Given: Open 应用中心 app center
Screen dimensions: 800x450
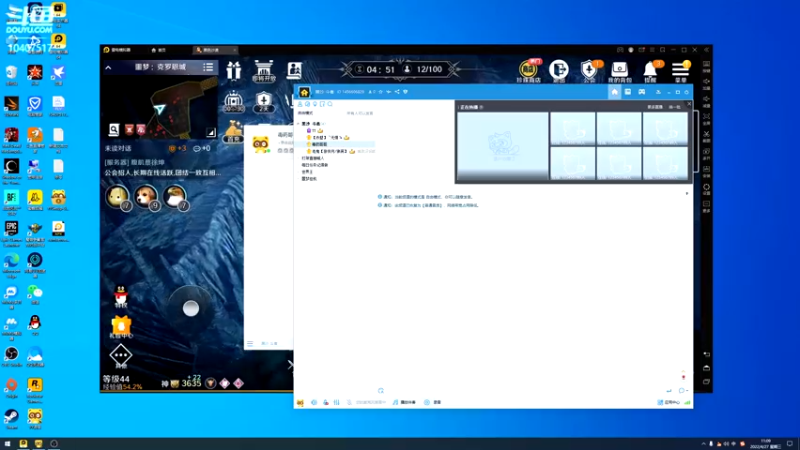Looking at the screenshot, I should [669, 403].
